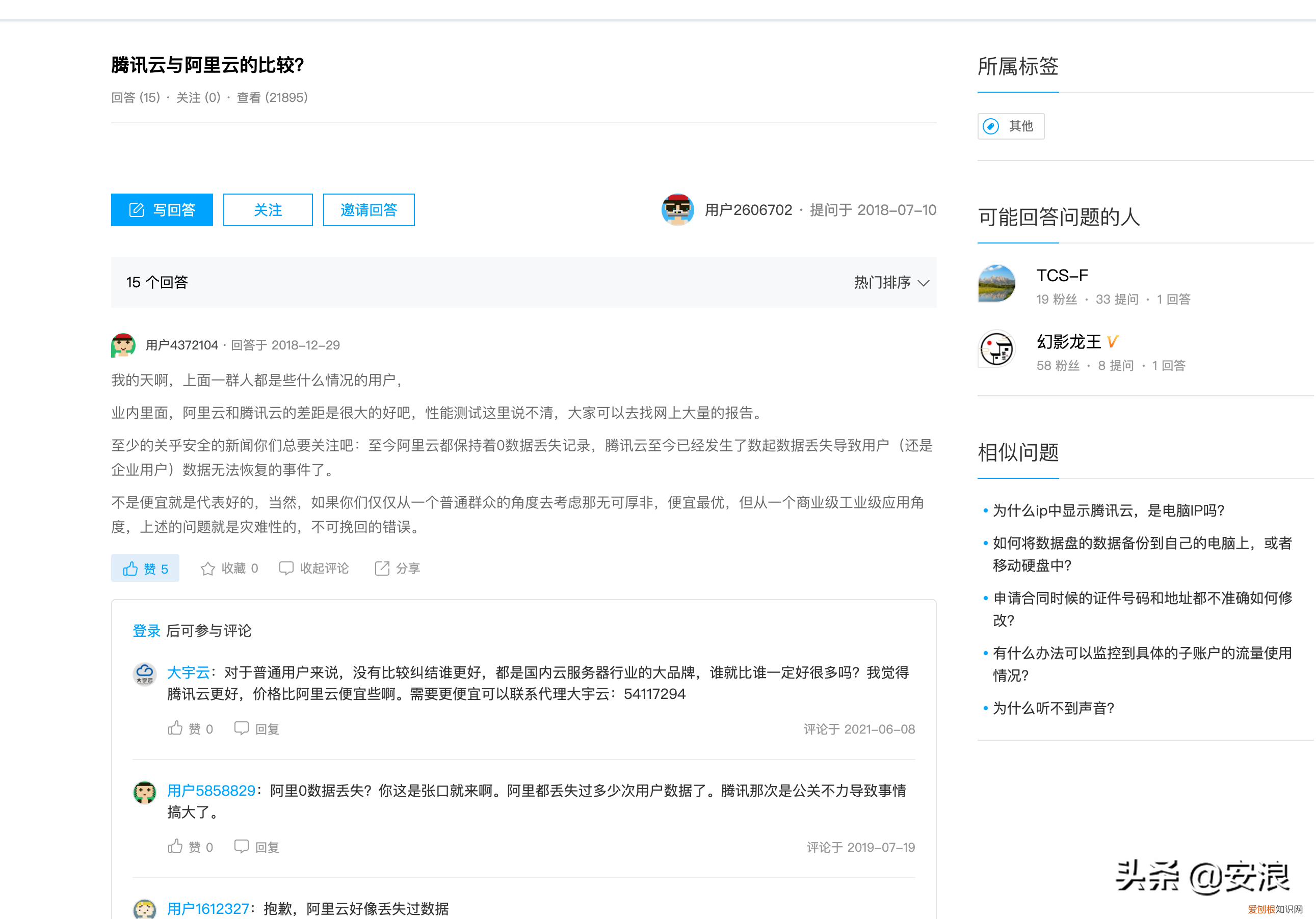This screenshot has width=1316, height=919.
Task: Click the pencil icon inside 写回答 button
Action: pos(137,210)
